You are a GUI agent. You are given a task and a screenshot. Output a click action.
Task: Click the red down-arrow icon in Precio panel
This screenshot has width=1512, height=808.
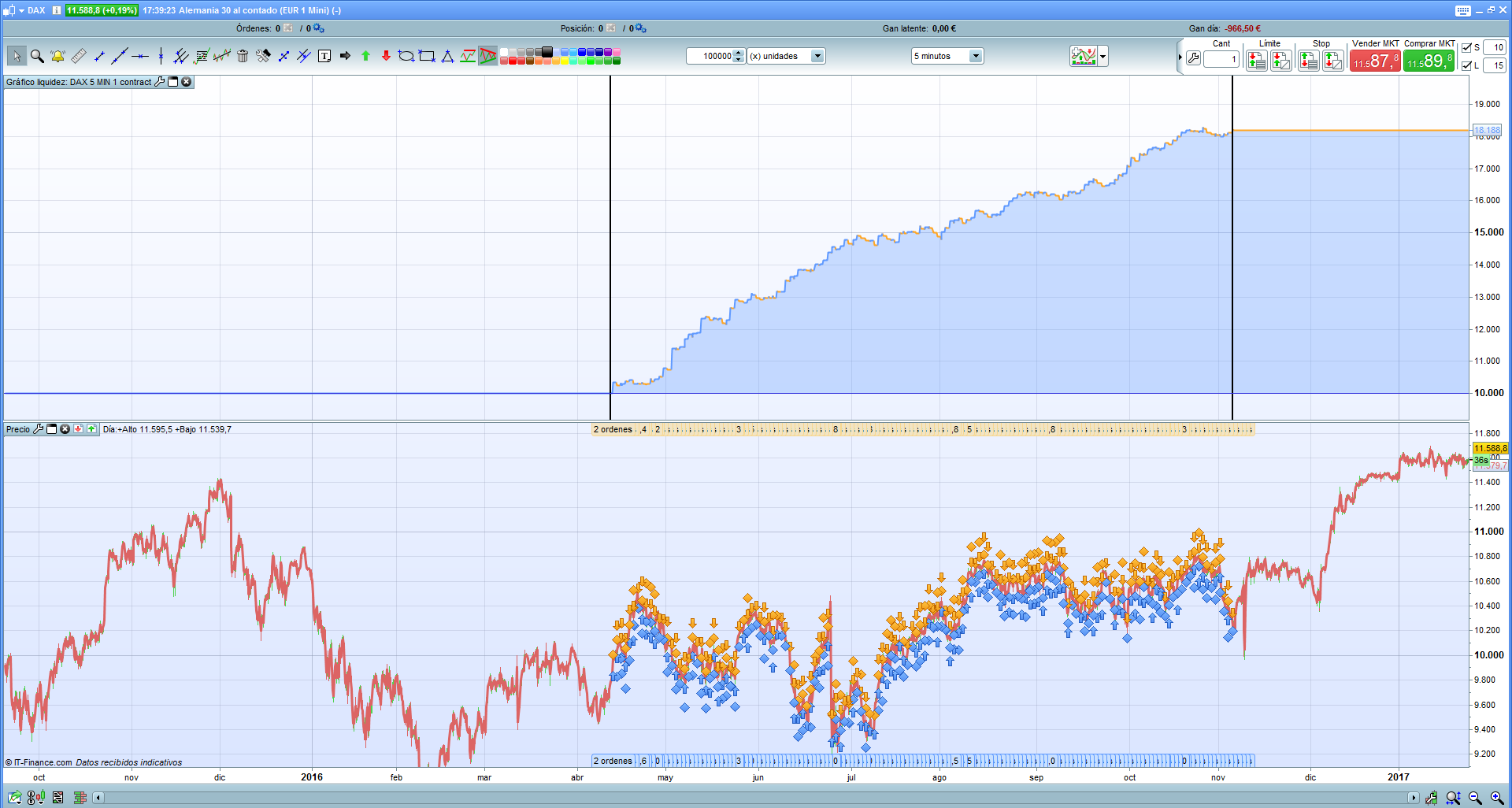click(79, 429)
